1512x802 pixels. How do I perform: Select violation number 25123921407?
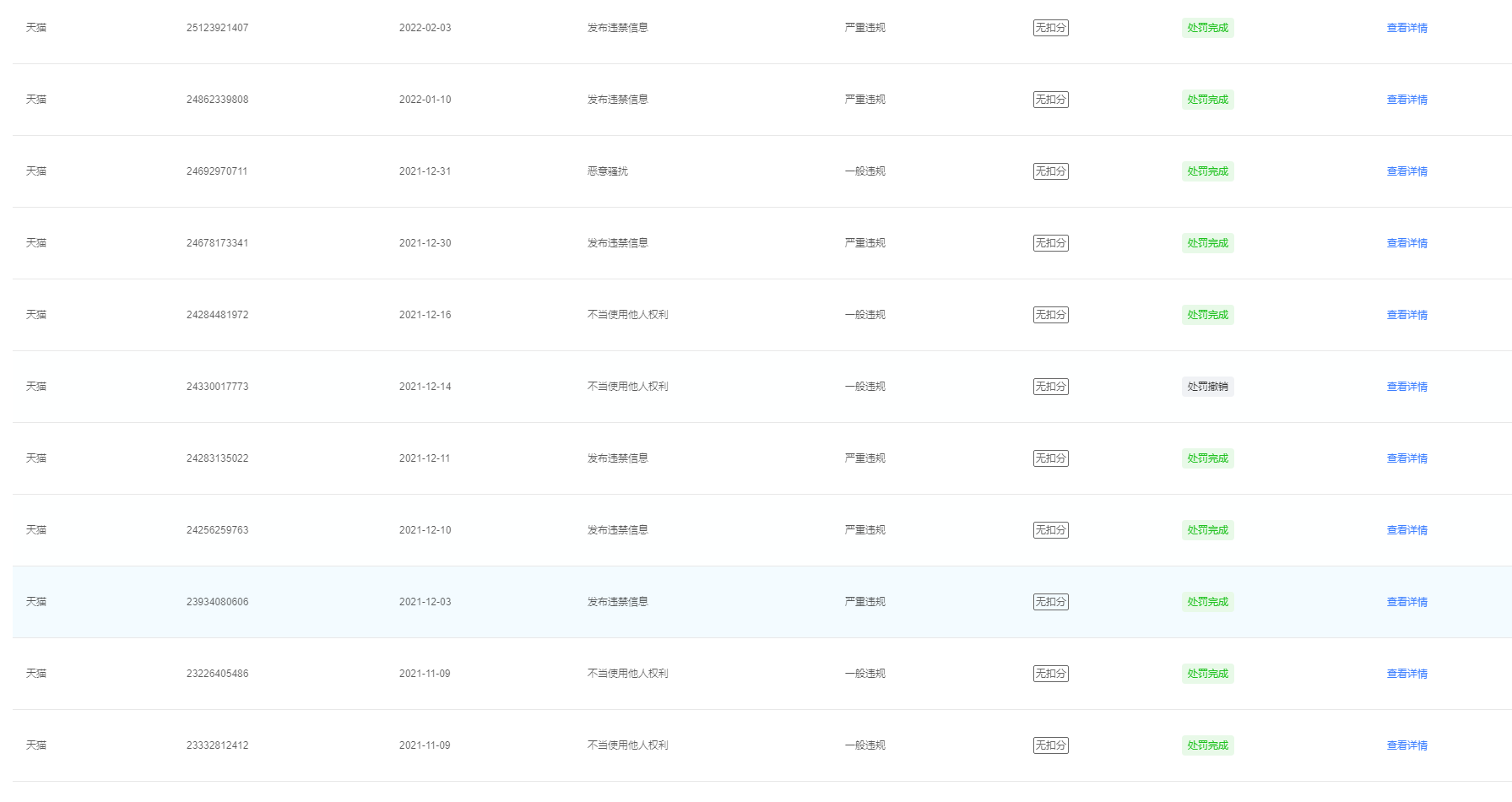(x=217, y=28)
